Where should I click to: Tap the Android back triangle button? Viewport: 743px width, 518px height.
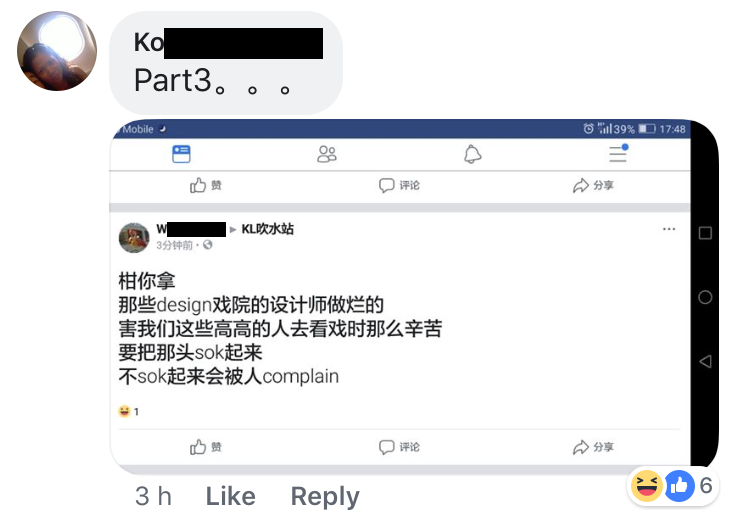(705, 361)
